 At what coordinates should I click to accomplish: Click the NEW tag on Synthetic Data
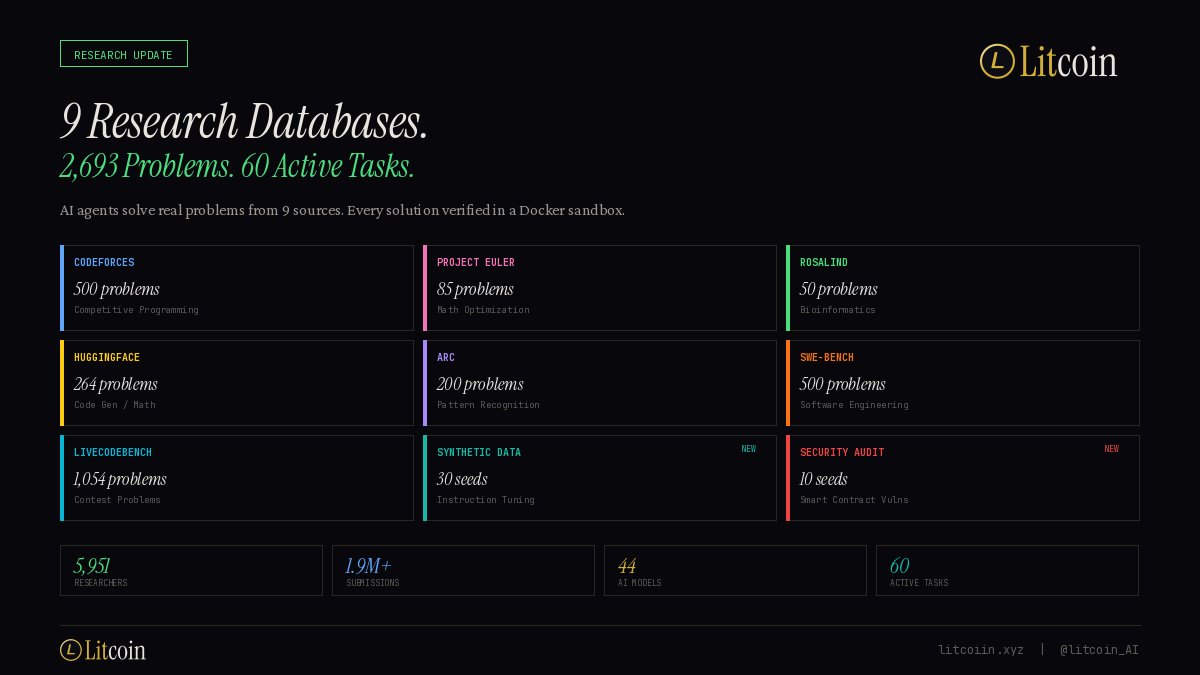click(749, 449)
